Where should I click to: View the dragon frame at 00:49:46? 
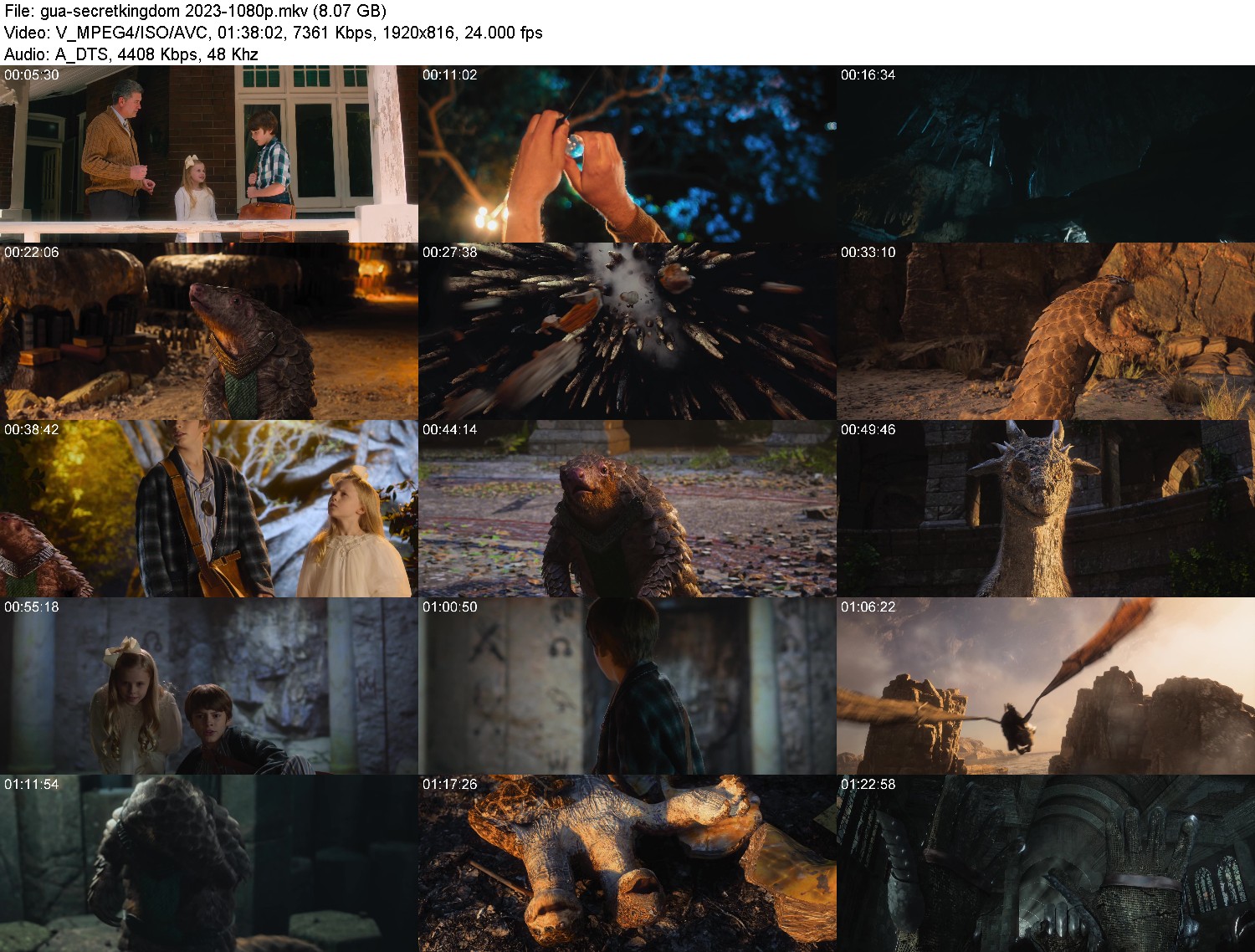pos(1046,509)
